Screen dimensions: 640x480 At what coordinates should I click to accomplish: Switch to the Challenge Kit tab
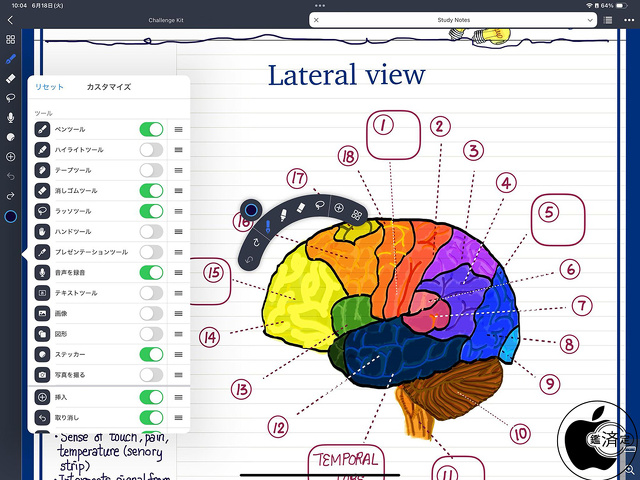click(x=166, y=20)
